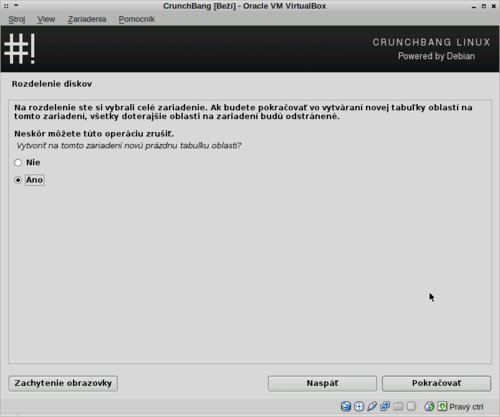This screenshot has width=500, height=417.
Task: Click the keyboard capture host-key icon
Action: [442, 406]
